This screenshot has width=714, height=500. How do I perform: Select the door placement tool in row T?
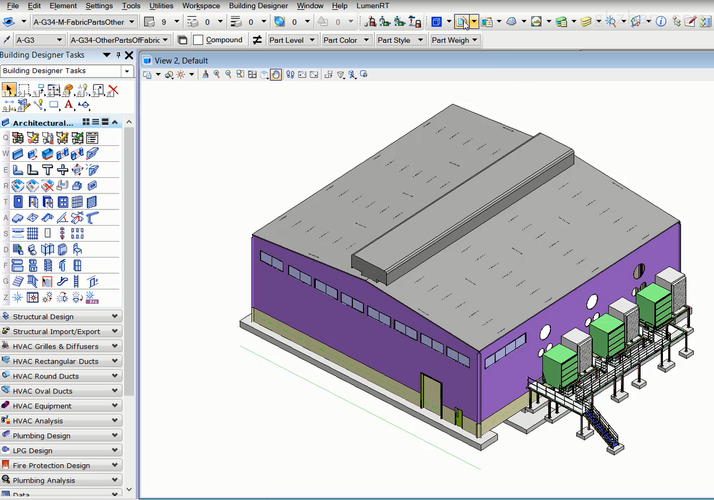[18, 202]
